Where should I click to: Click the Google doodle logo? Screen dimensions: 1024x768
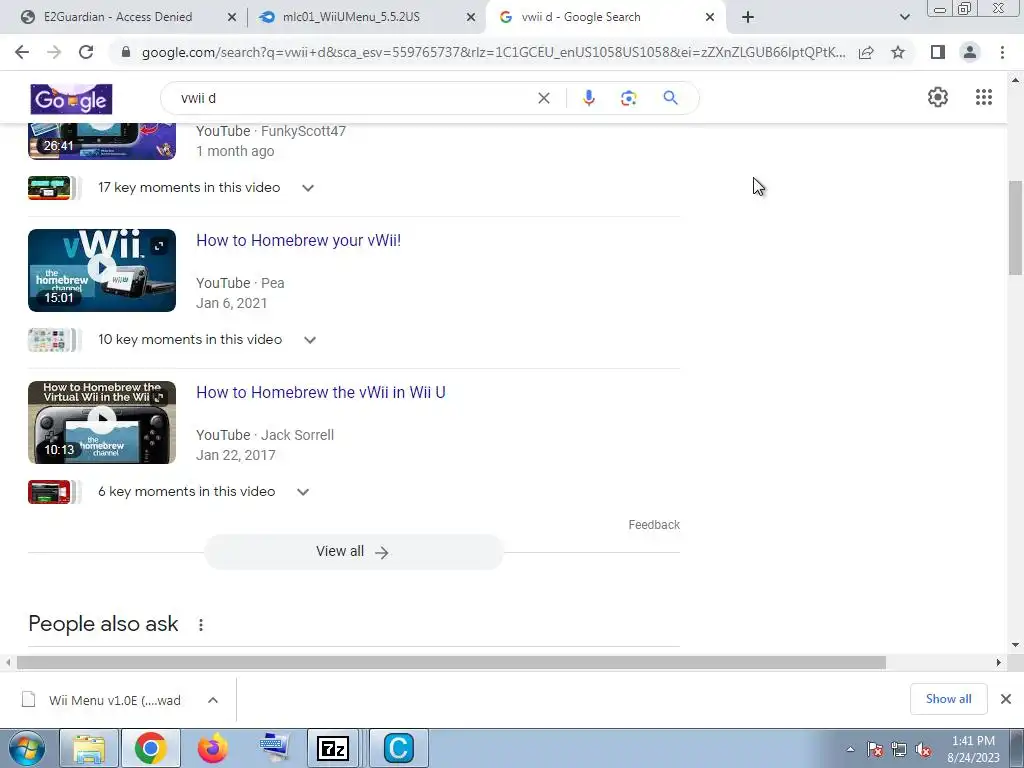point(71,99)
